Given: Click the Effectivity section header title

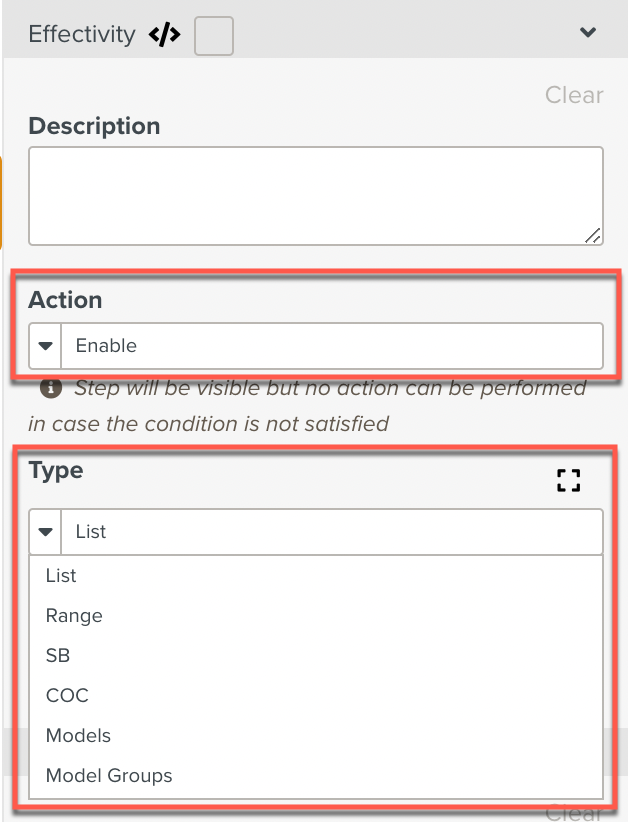Looking at the screenshot, I should [x=81, y=34].
